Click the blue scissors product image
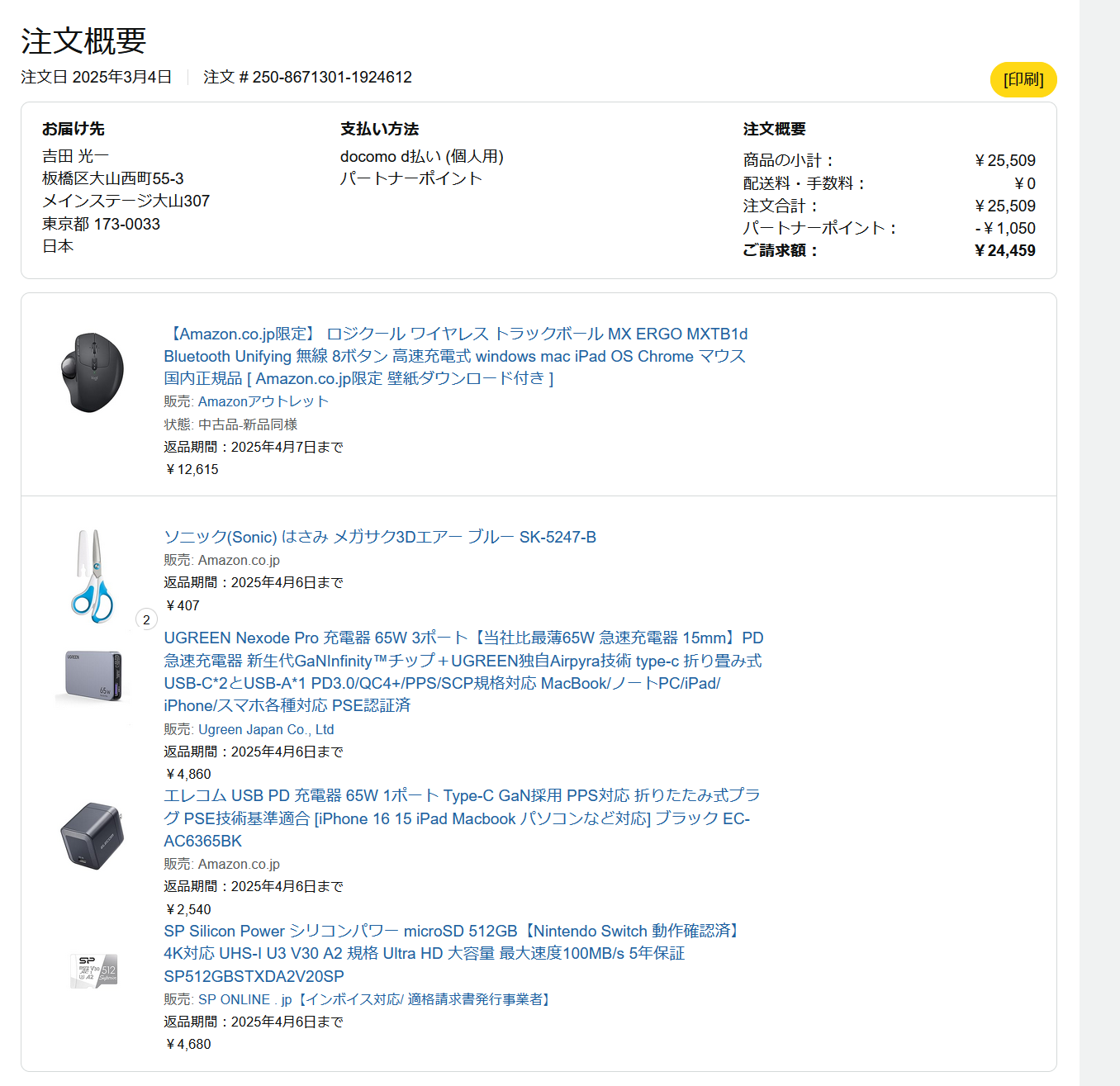The width and height of the screenshot is (1120, 1086). point(93,576)
